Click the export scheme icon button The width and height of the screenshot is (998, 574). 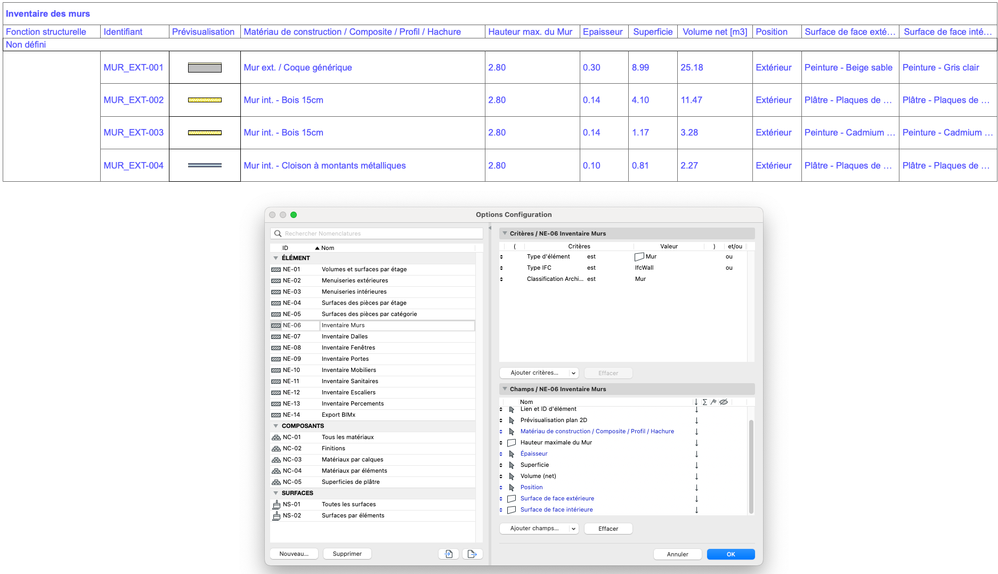point(472,554)
